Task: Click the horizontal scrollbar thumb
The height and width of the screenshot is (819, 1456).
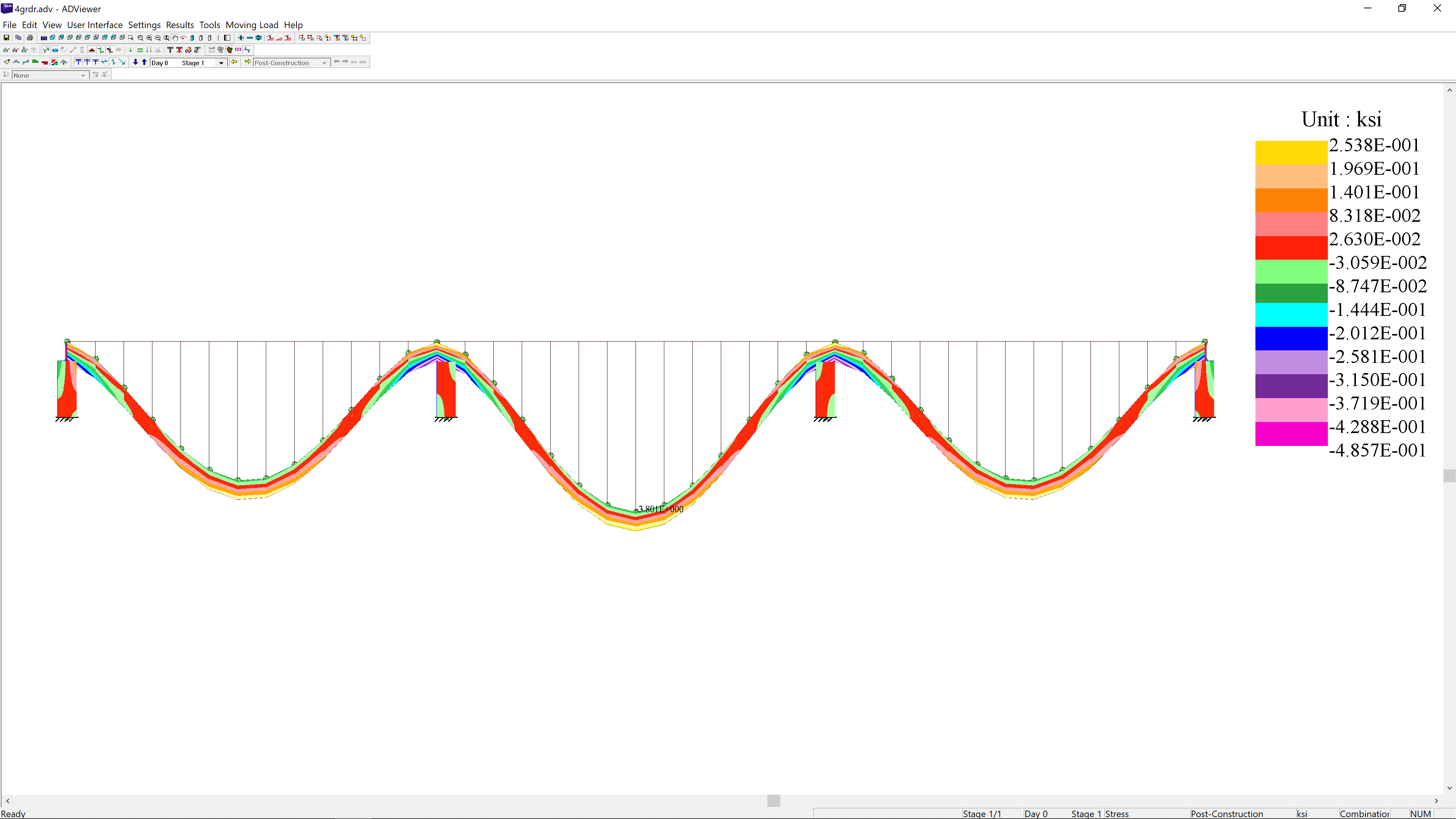Action: click(773, 800)
